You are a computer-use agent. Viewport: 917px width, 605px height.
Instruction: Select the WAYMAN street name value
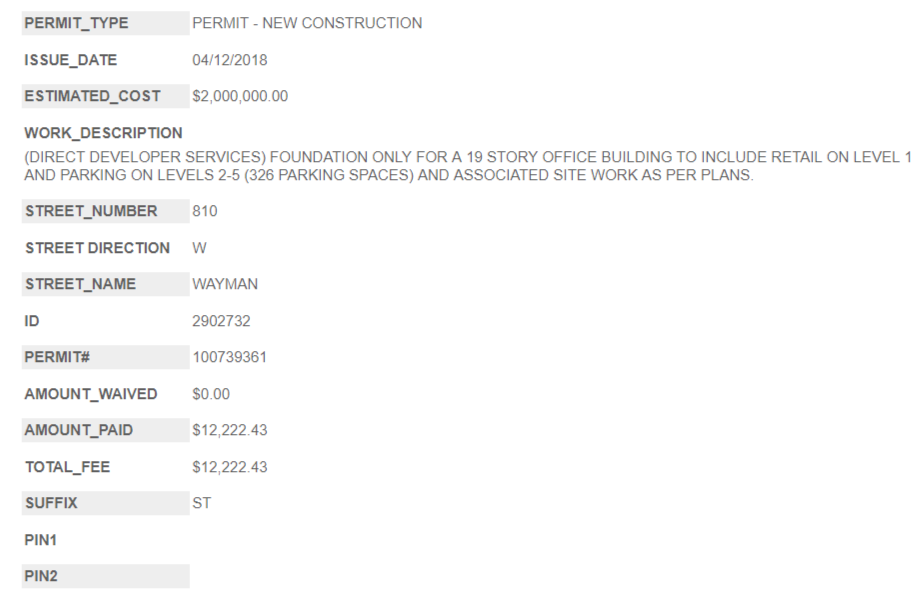(224, 284)
